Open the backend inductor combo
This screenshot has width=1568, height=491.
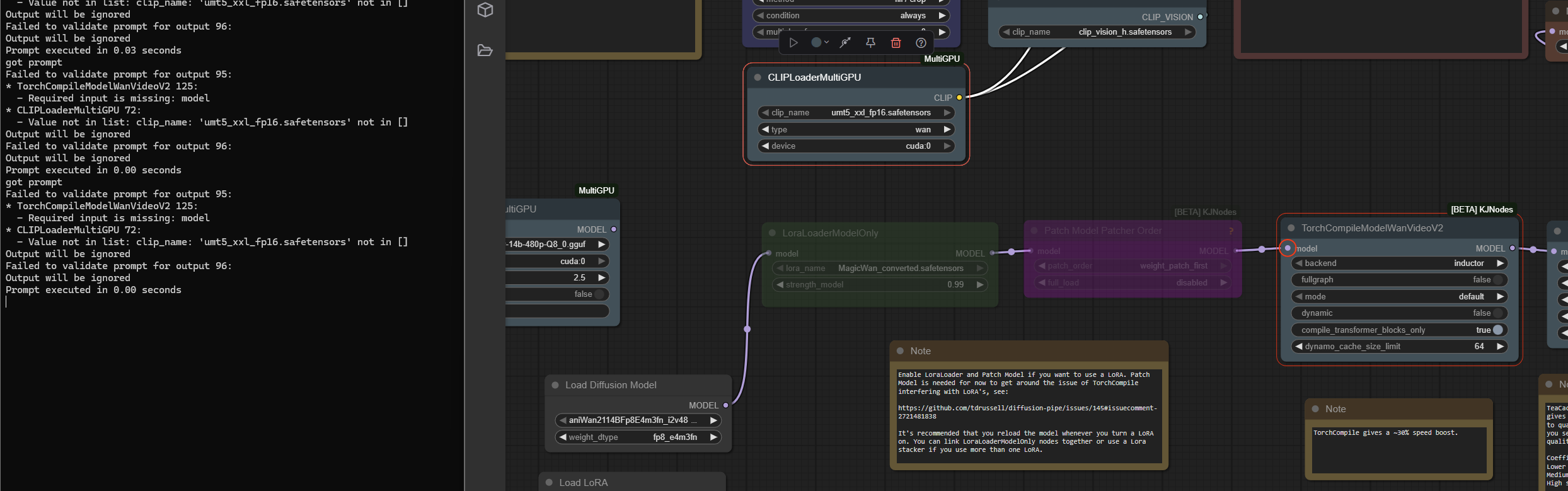pyautogui.click(x=1399, y=263)
